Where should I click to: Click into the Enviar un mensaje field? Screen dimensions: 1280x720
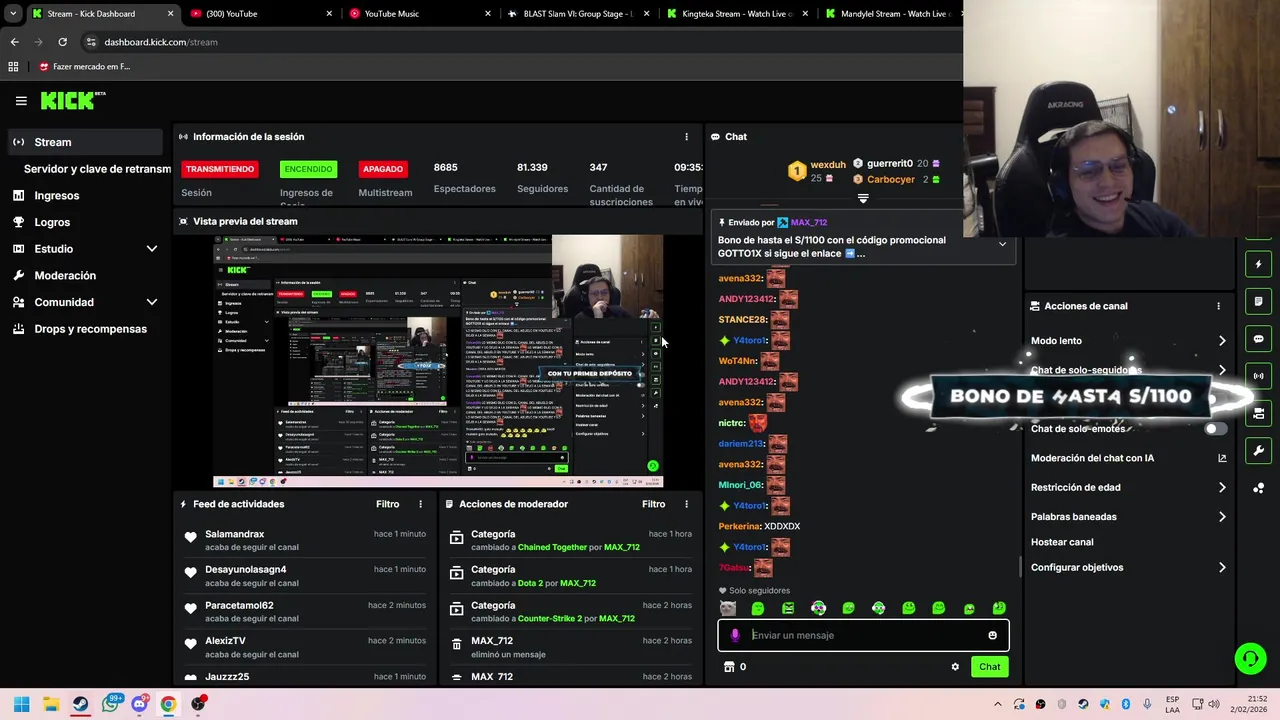click(864, 635)
